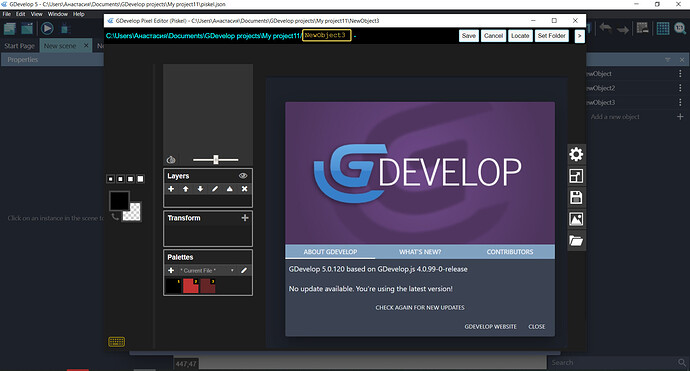Open the Piskel export image icon
This screenshot has height=371, width=690.
coord(576,219)
